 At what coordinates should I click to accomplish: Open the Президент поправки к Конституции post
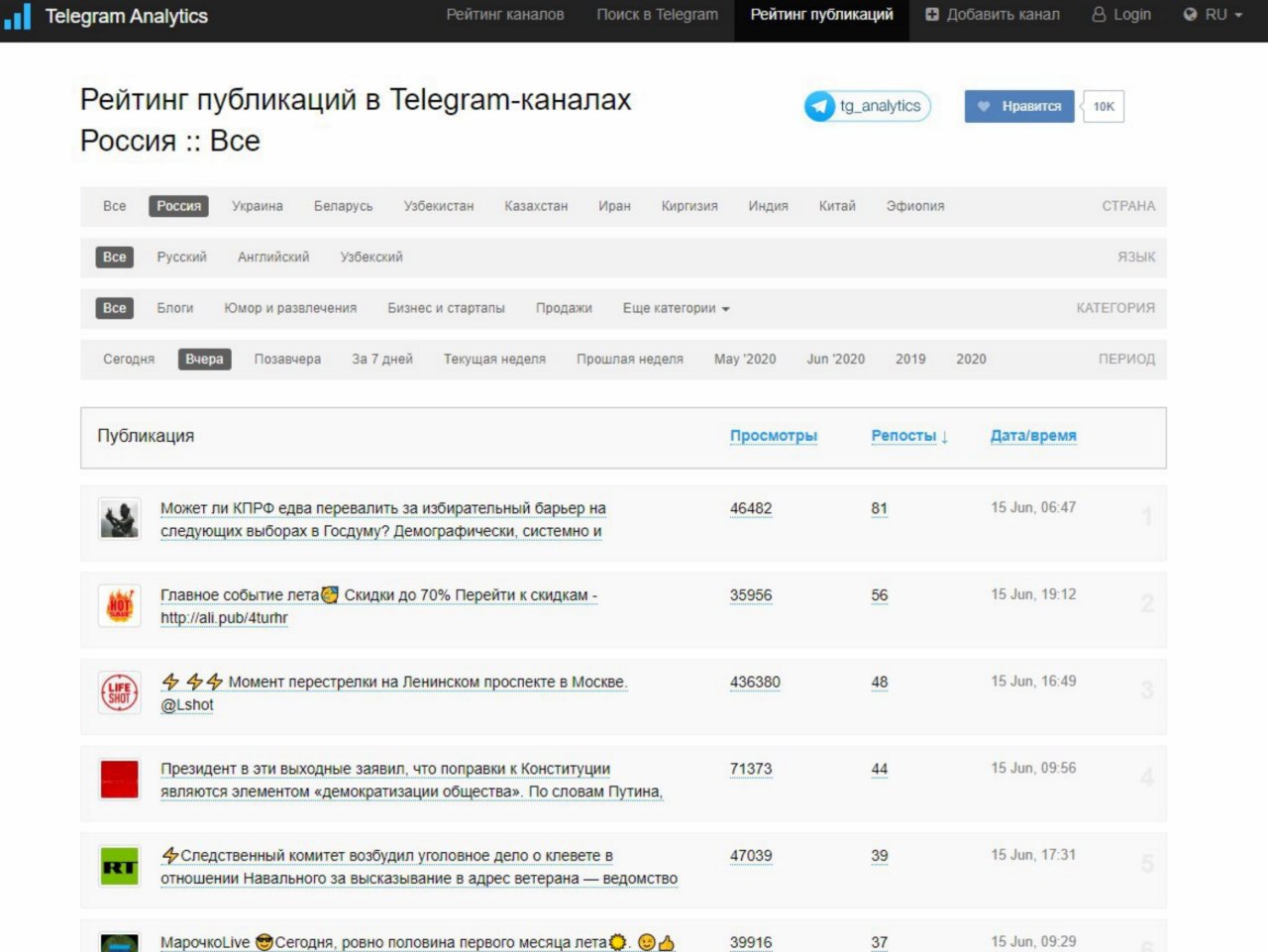click(x=412, y=780)
